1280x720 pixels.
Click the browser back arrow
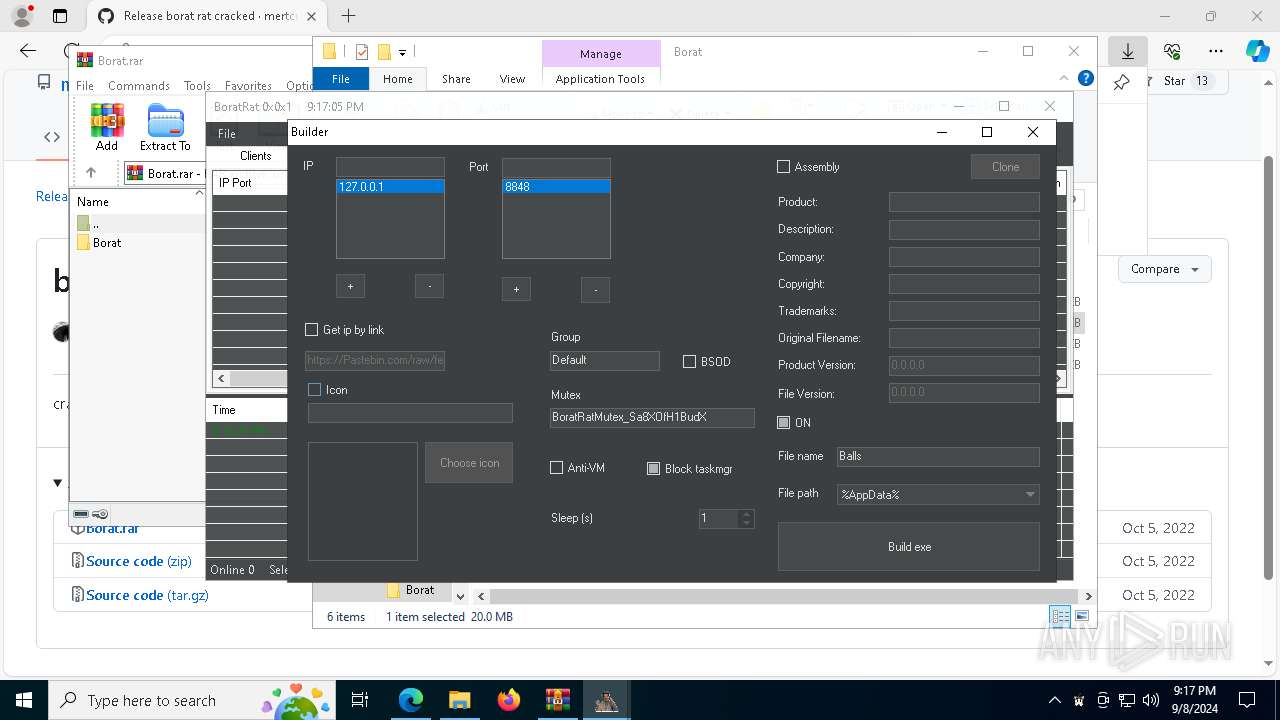point(28,51)
